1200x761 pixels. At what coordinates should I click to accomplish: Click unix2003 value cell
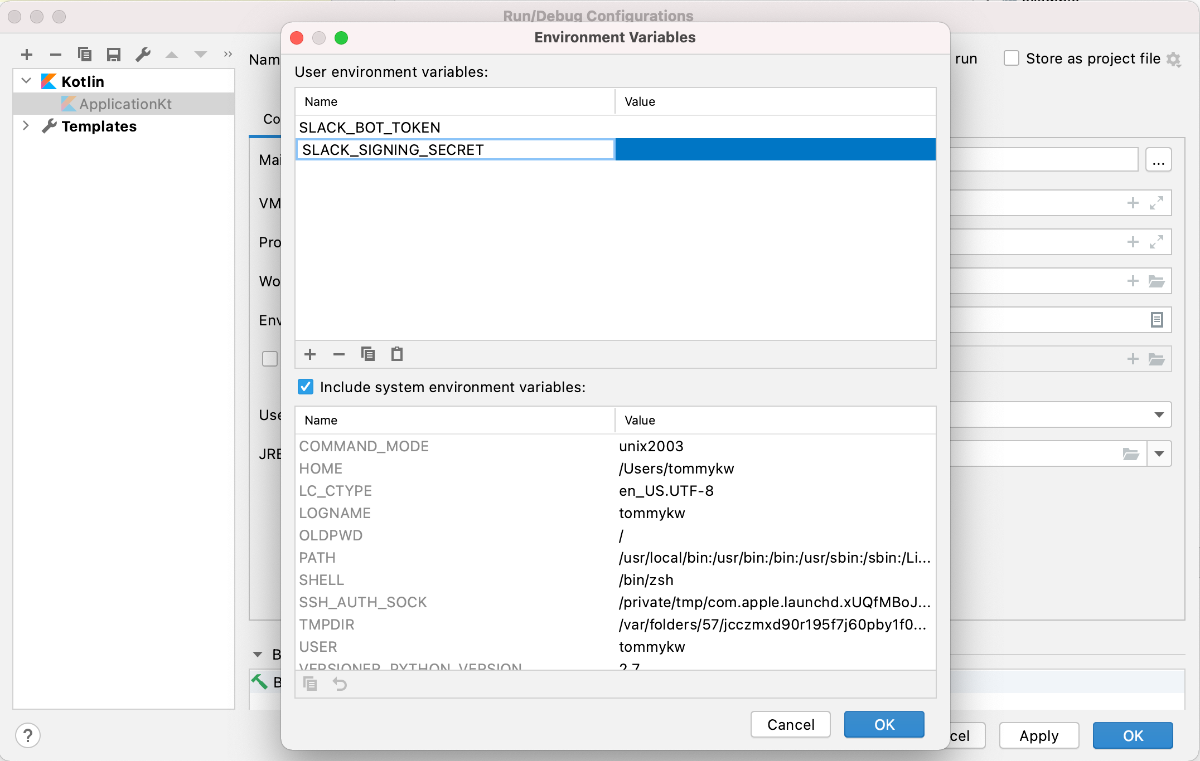(775, 446)
